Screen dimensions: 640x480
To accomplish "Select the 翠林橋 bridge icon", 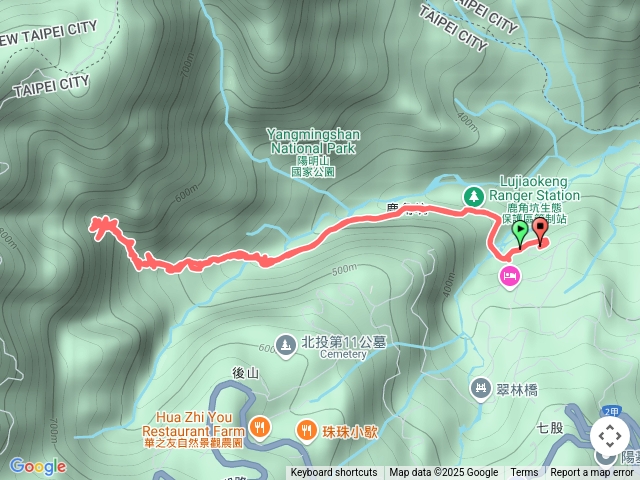I will coord(481,389).
